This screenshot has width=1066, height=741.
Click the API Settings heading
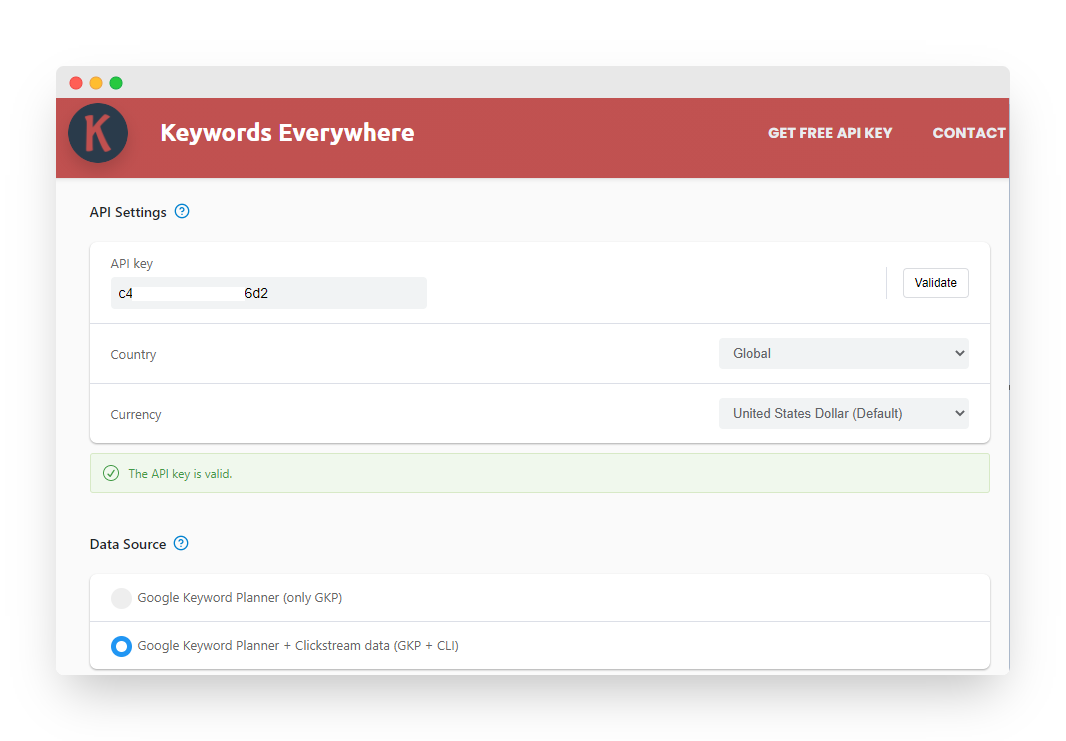[x=128, y=212]
